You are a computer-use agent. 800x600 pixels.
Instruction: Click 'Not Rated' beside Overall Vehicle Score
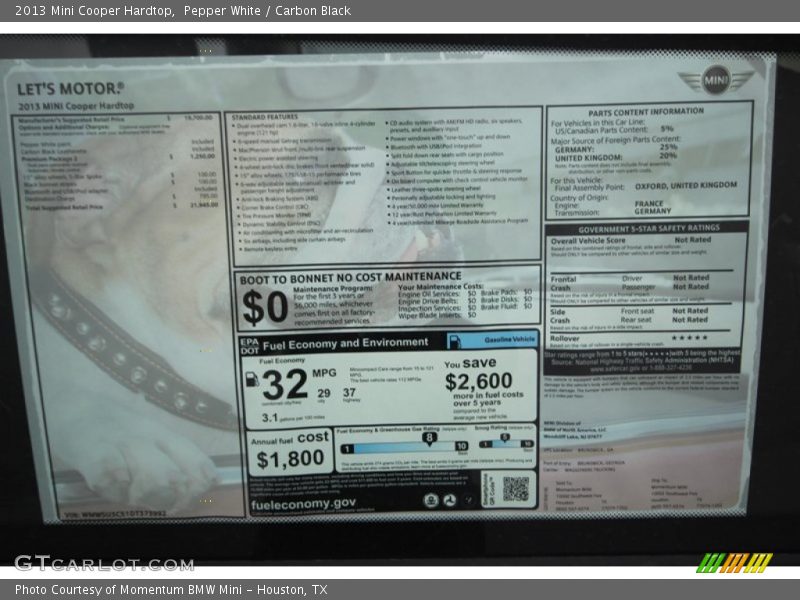click(x=692, y=240)
